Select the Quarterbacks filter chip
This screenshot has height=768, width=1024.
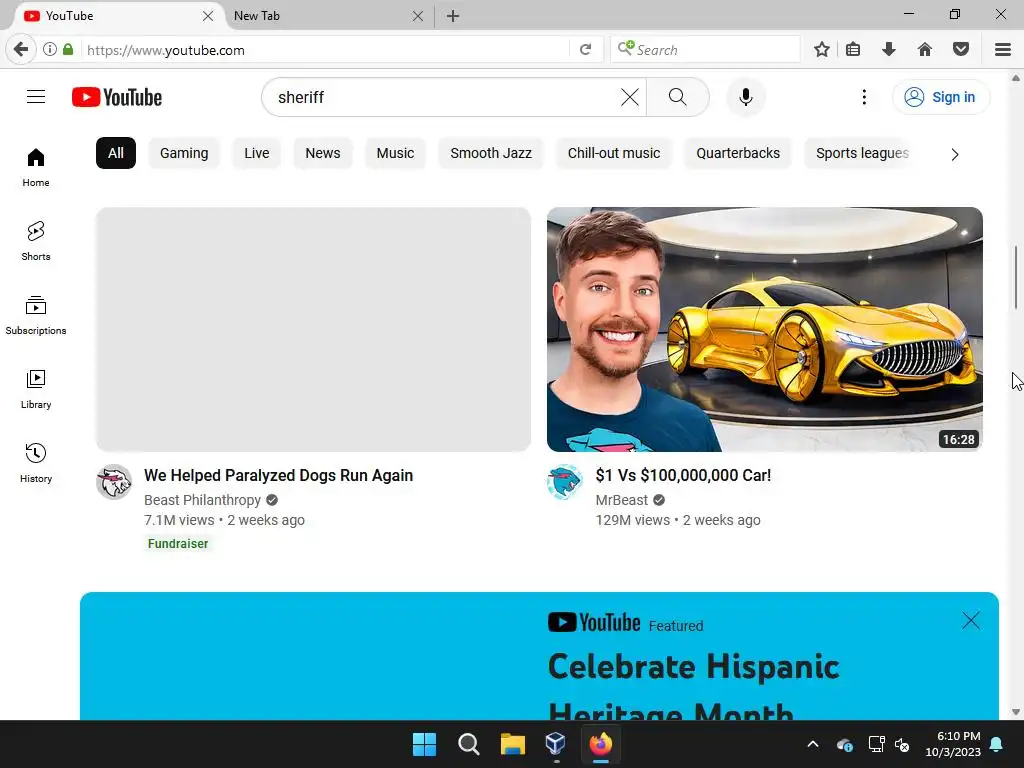(738, 153)
